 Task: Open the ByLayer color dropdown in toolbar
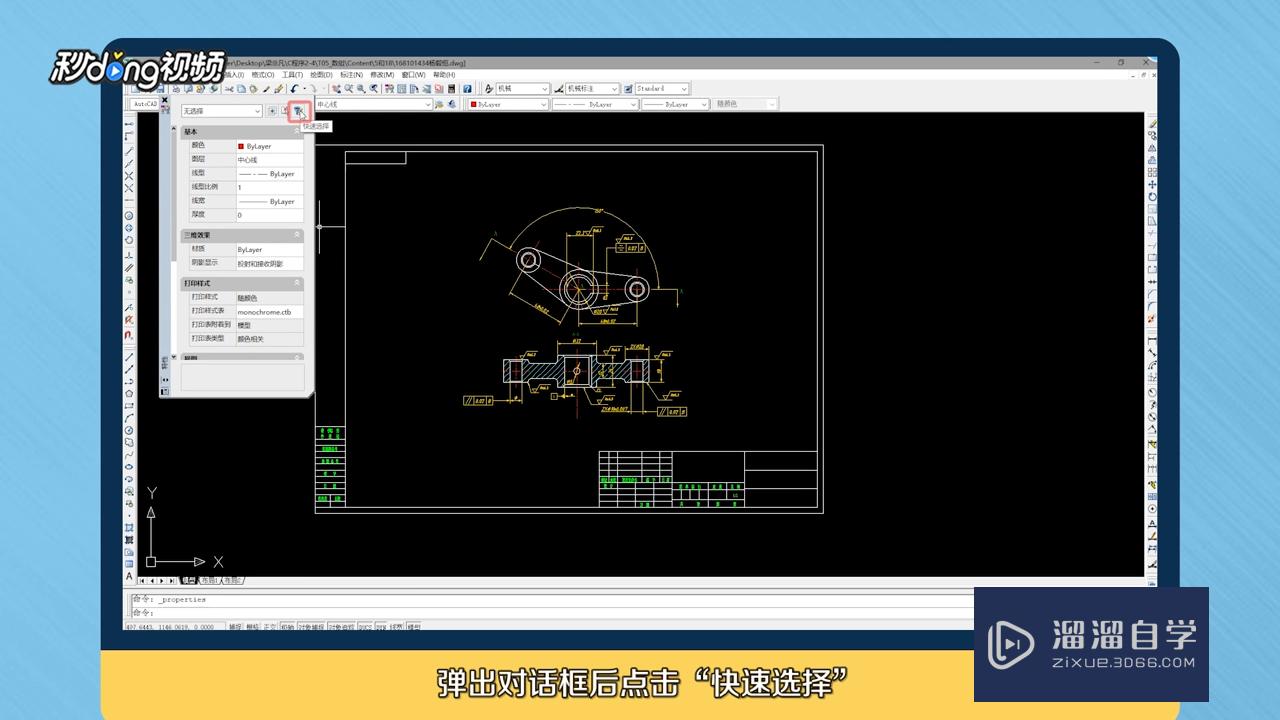tap(509, 104)
